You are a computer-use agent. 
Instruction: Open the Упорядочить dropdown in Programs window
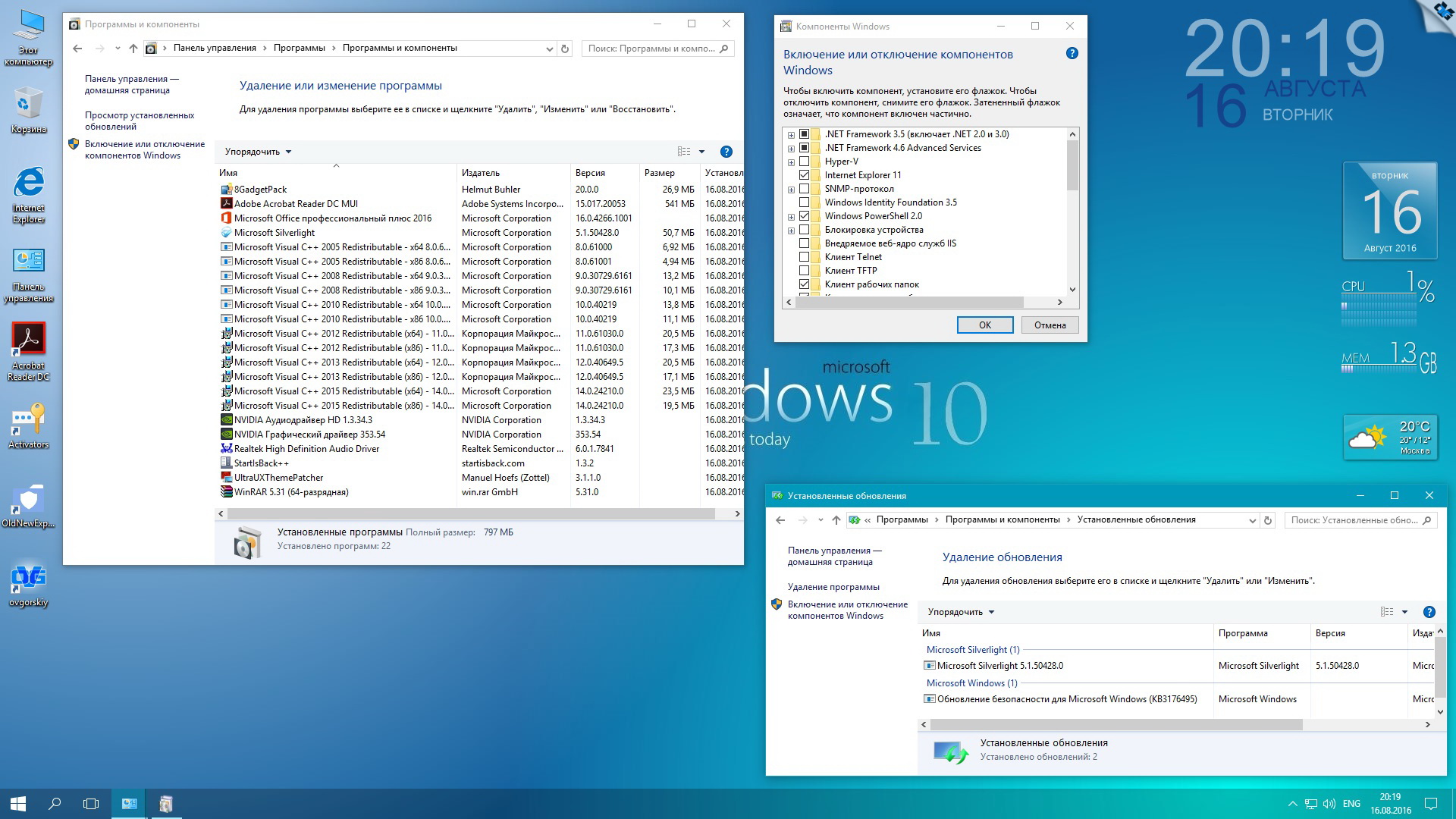tap(258, 152)
